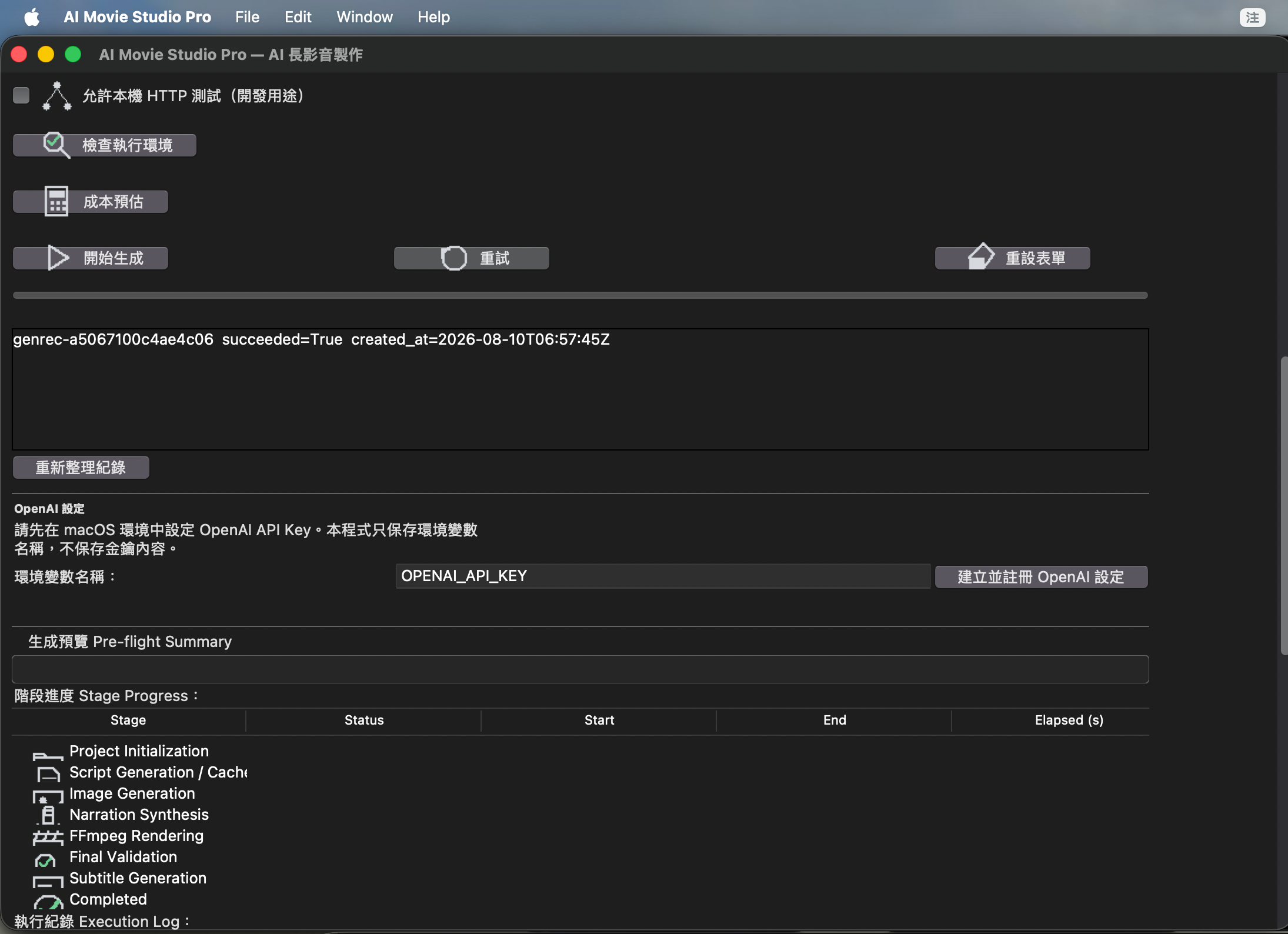The image size is (1288, 934).
Task: Click the network icon beside the HTTP test option
Action: 56,96
